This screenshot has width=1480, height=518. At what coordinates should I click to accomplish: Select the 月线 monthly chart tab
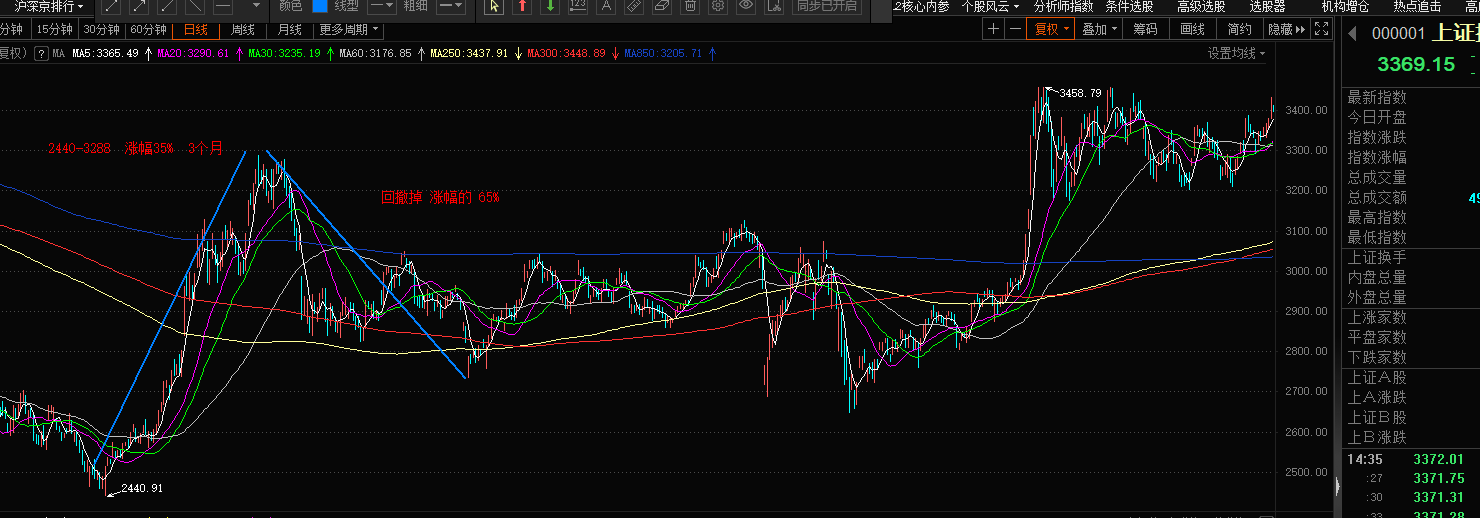[x=290, y=29]
